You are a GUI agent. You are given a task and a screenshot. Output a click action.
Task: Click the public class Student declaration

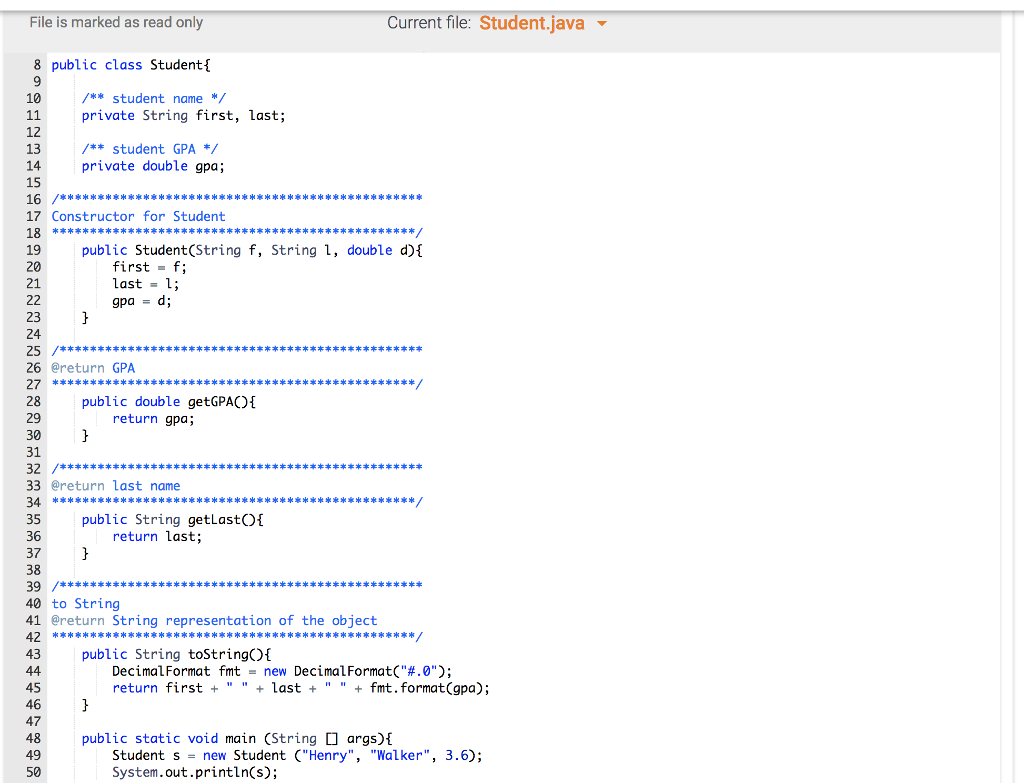pyautogui.click(x=130, y=64)
